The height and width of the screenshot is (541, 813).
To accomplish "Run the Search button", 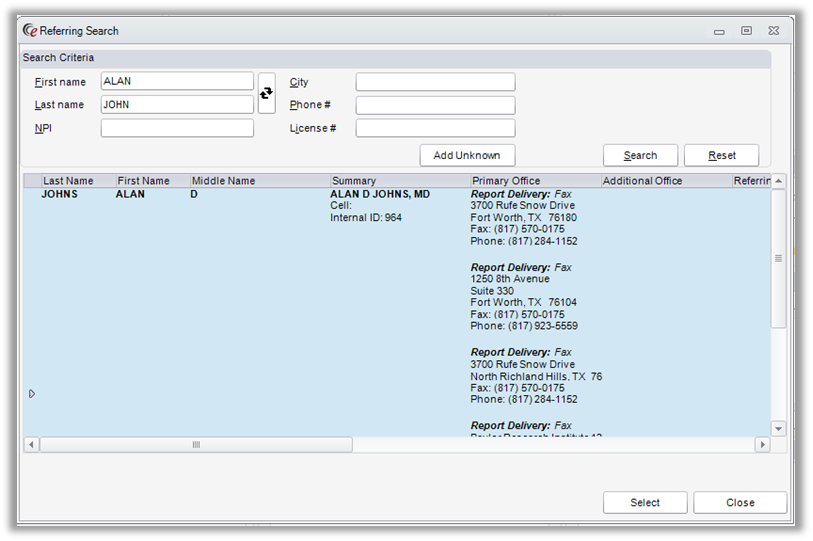I will [x=640, y=155].
